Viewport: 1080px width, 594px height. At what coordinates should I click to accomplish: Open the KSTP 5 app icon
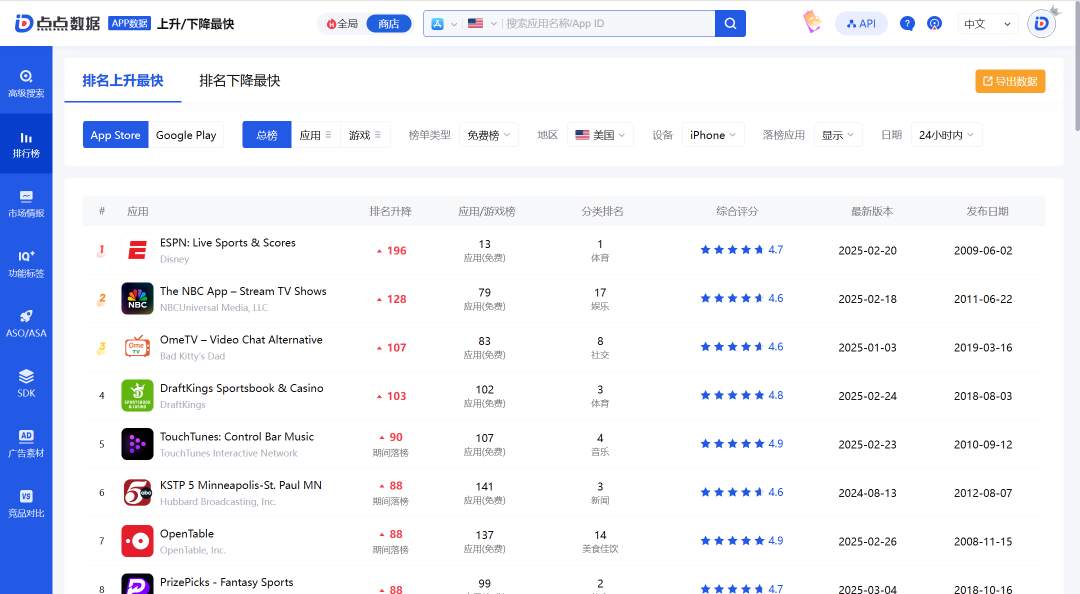tap(138, 492)
